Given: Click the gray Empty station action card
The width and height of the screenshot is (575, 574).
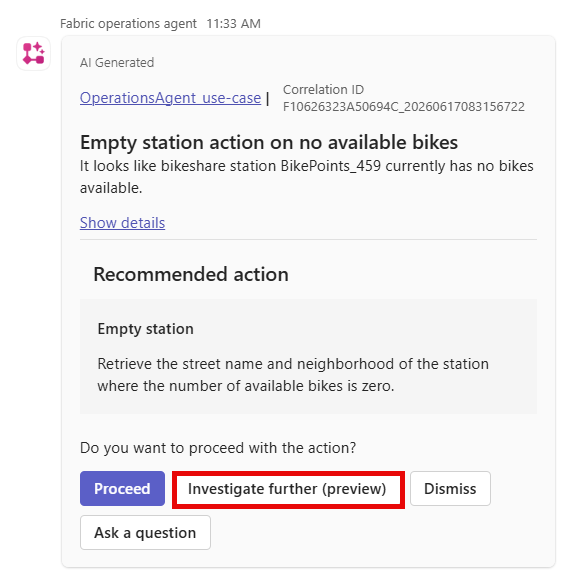Looking at the screenshot, I should 308,357.
